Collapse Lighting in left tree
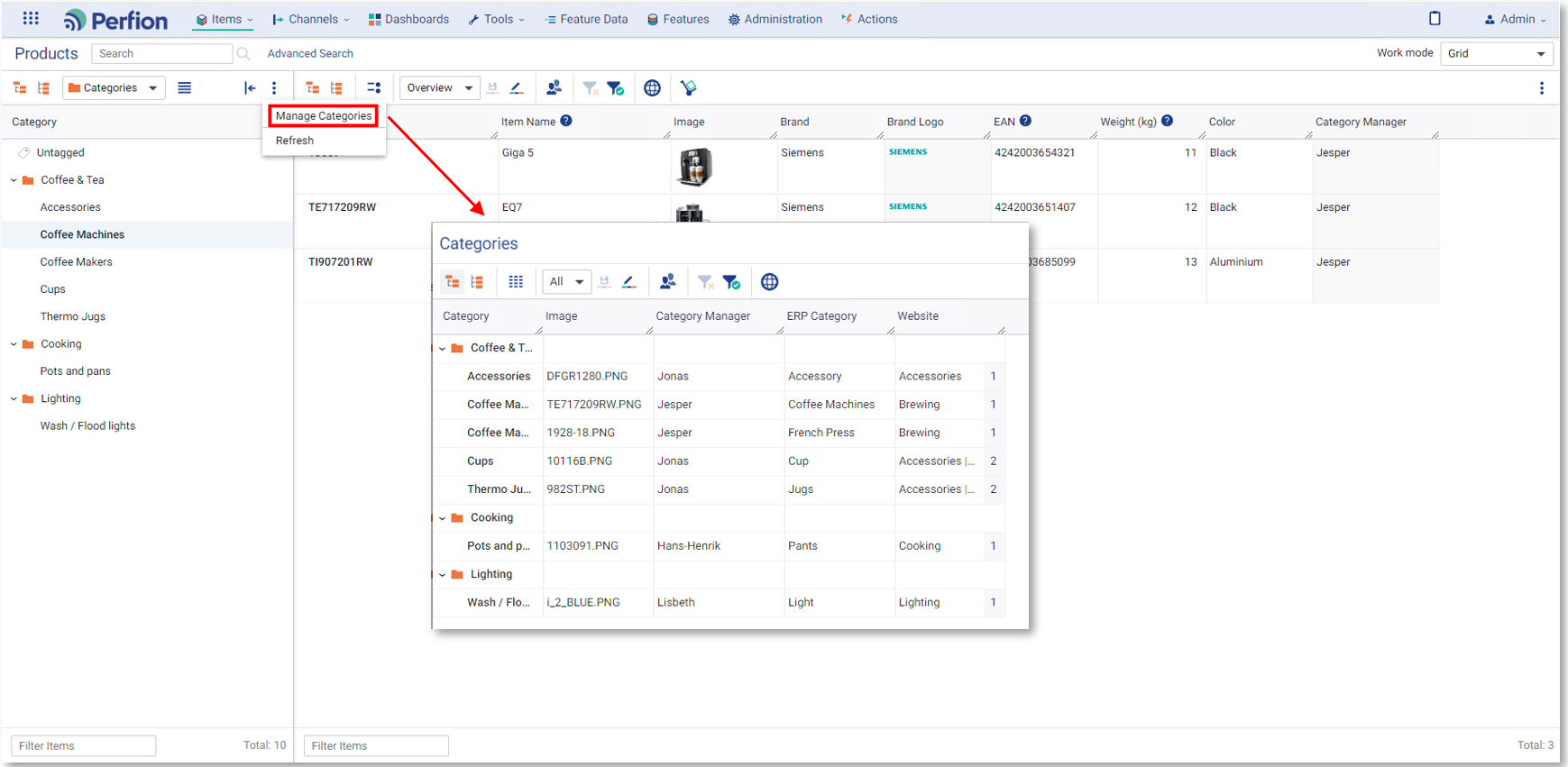Screen dimensions: 1568x767 coord(14,398)
